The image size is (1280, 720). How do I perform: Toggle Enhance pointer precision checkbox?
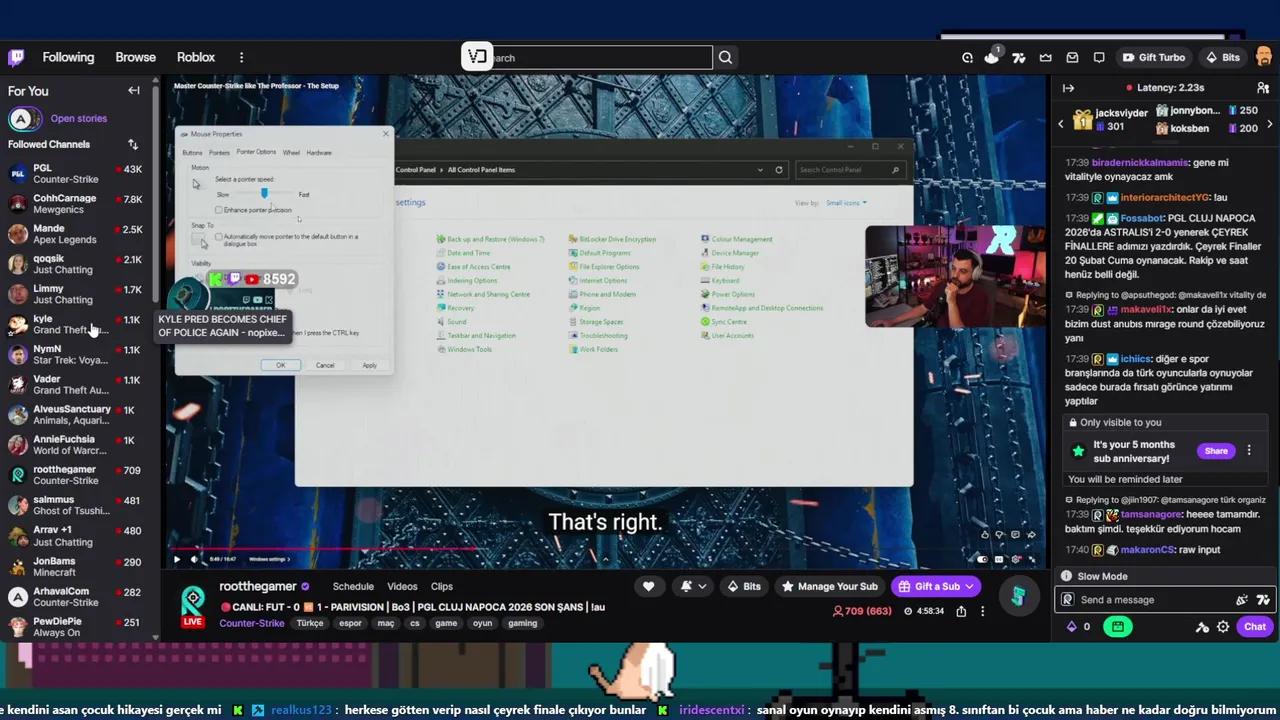pyautogui.click(x=219, y=210)
